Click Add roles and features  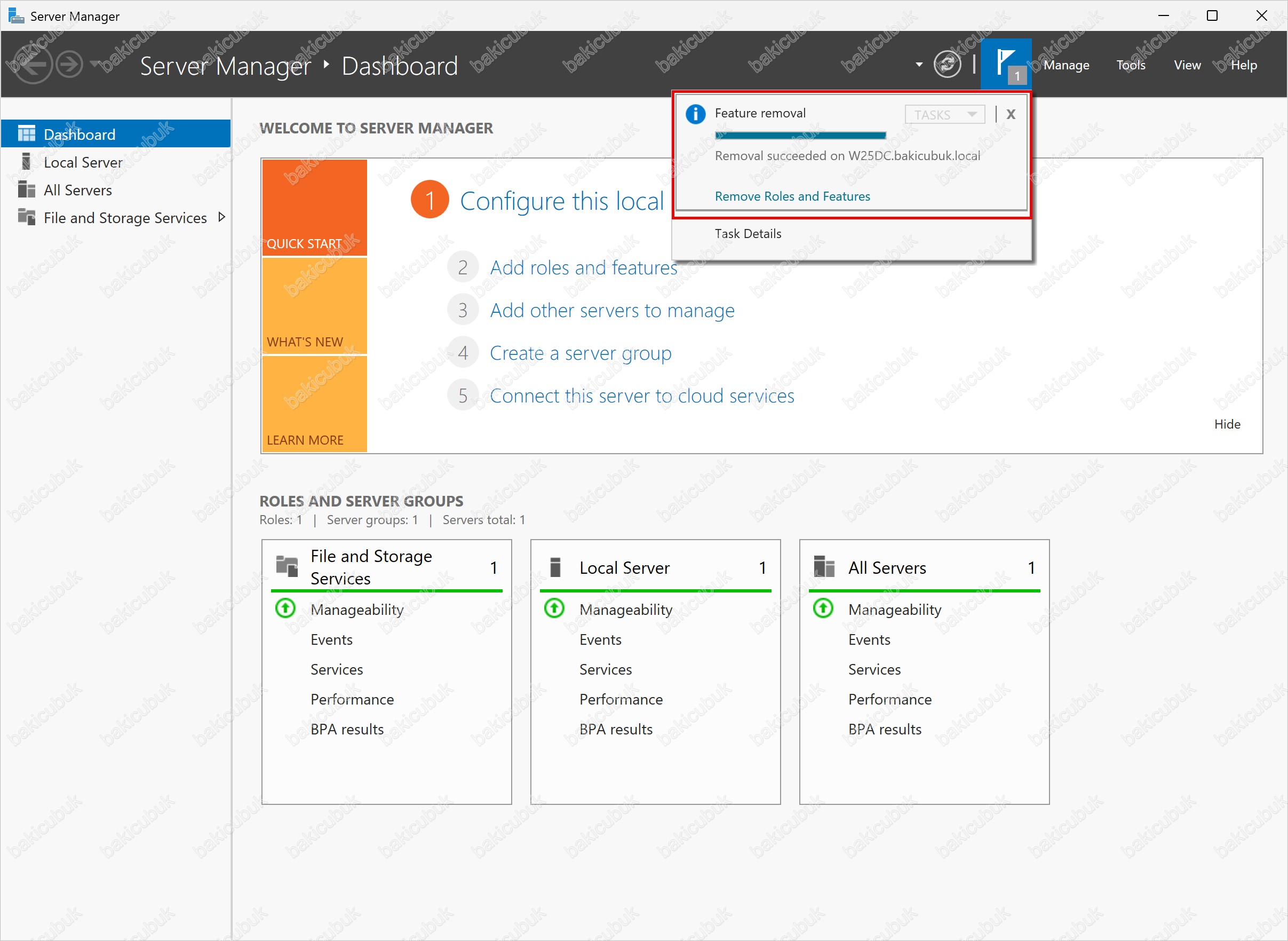point(584,267)
